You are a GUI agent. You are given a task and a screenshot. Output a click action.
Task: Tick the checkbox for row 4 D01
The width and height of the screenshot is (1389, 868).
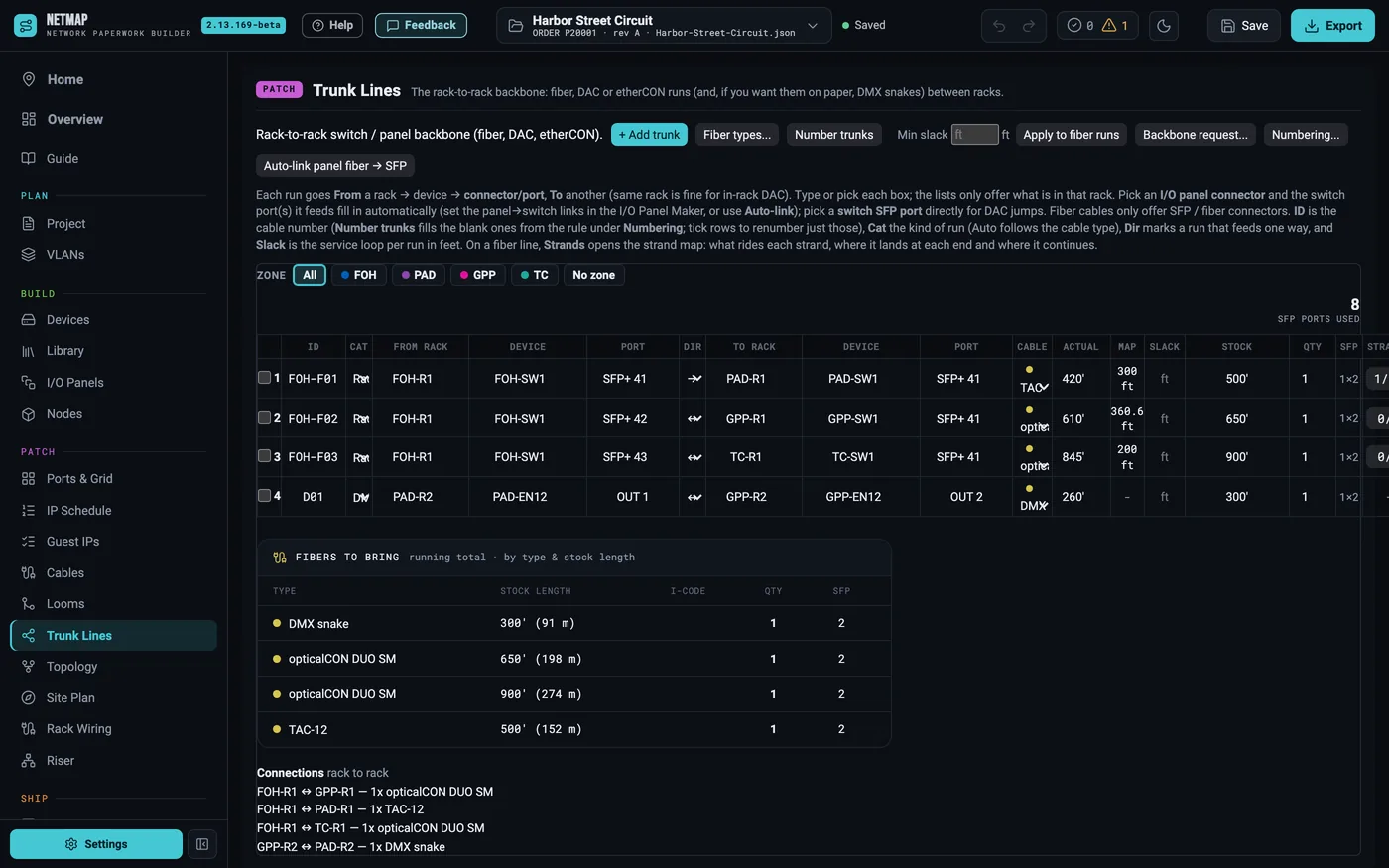(264, 496)
